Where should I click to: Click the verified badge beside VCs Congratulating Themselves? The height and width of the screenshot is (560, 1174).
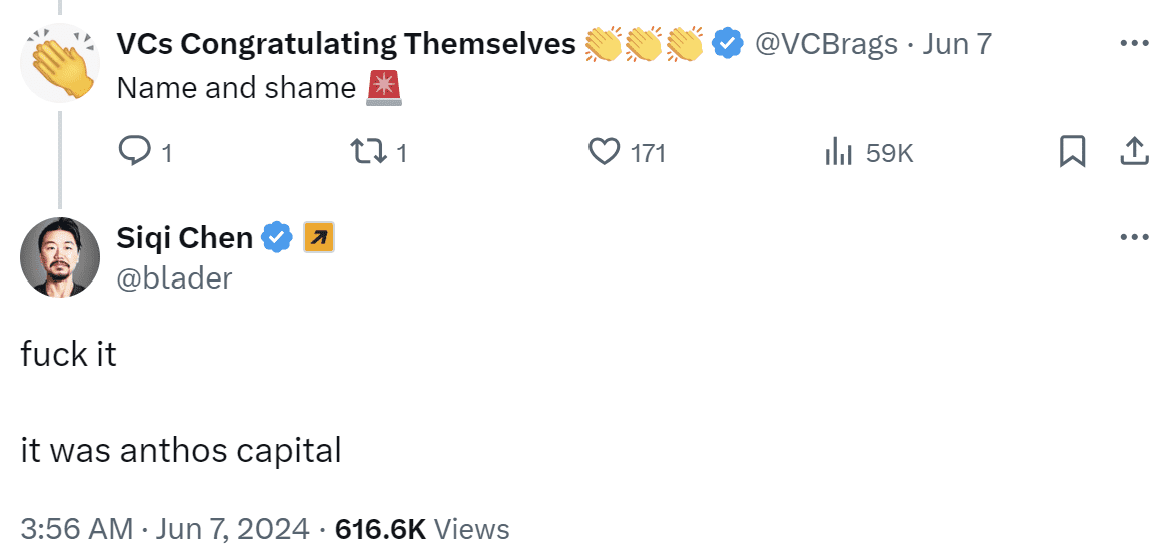pos(727,44)
